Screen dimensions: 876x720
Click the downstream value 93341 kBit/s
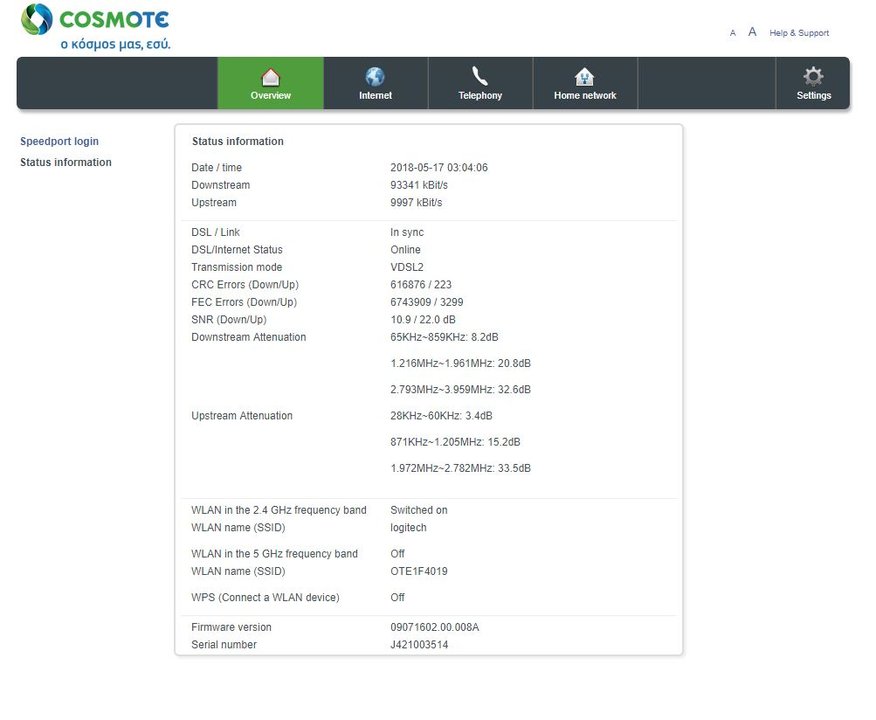pyautogui.click(x=418, y=185)
